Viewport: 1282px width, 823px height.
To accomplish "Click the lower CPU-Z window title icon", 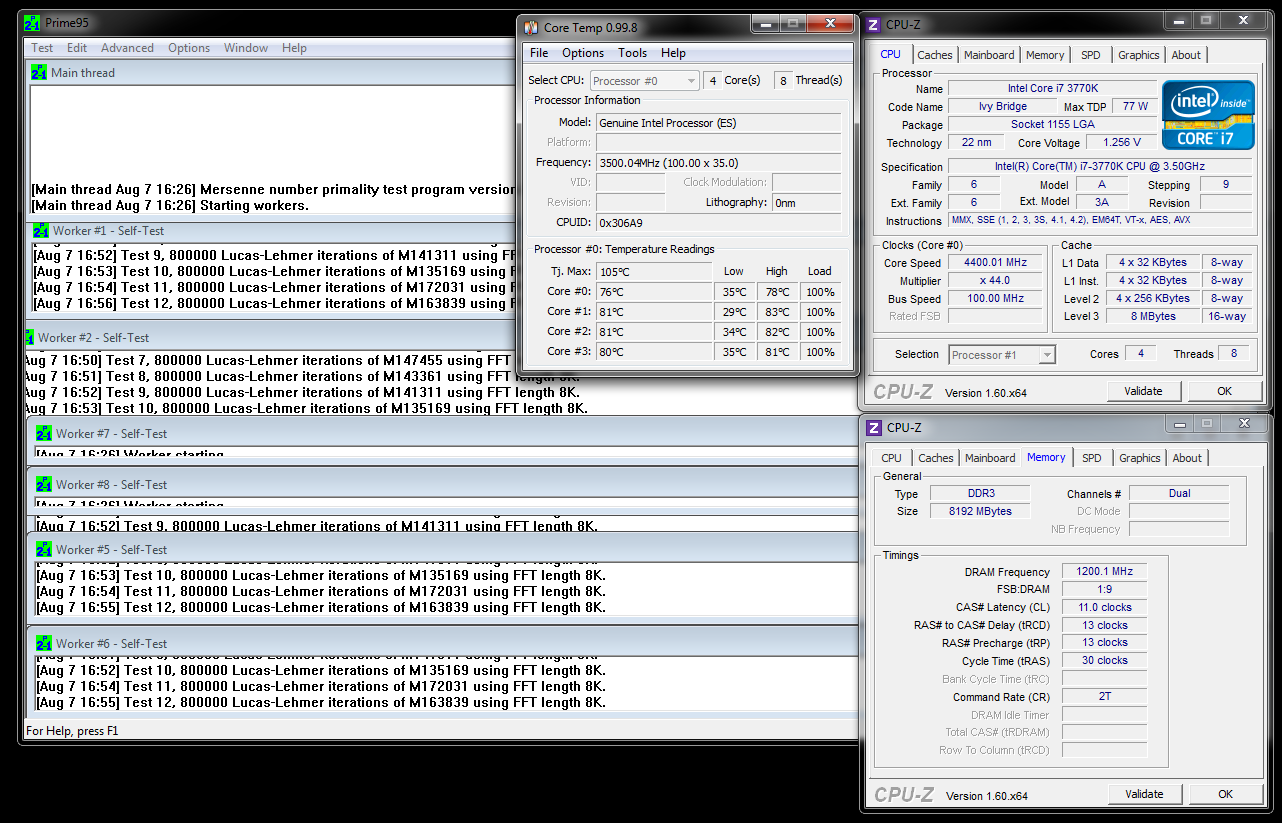I will coord(873,427).
